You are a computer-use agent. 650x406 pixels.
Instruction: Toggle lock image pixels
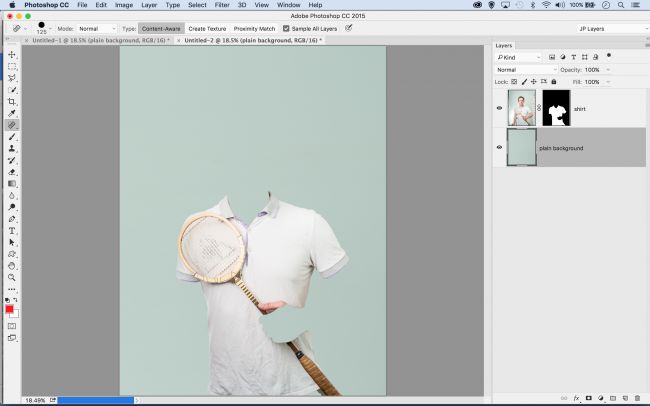tap(524, 82)
